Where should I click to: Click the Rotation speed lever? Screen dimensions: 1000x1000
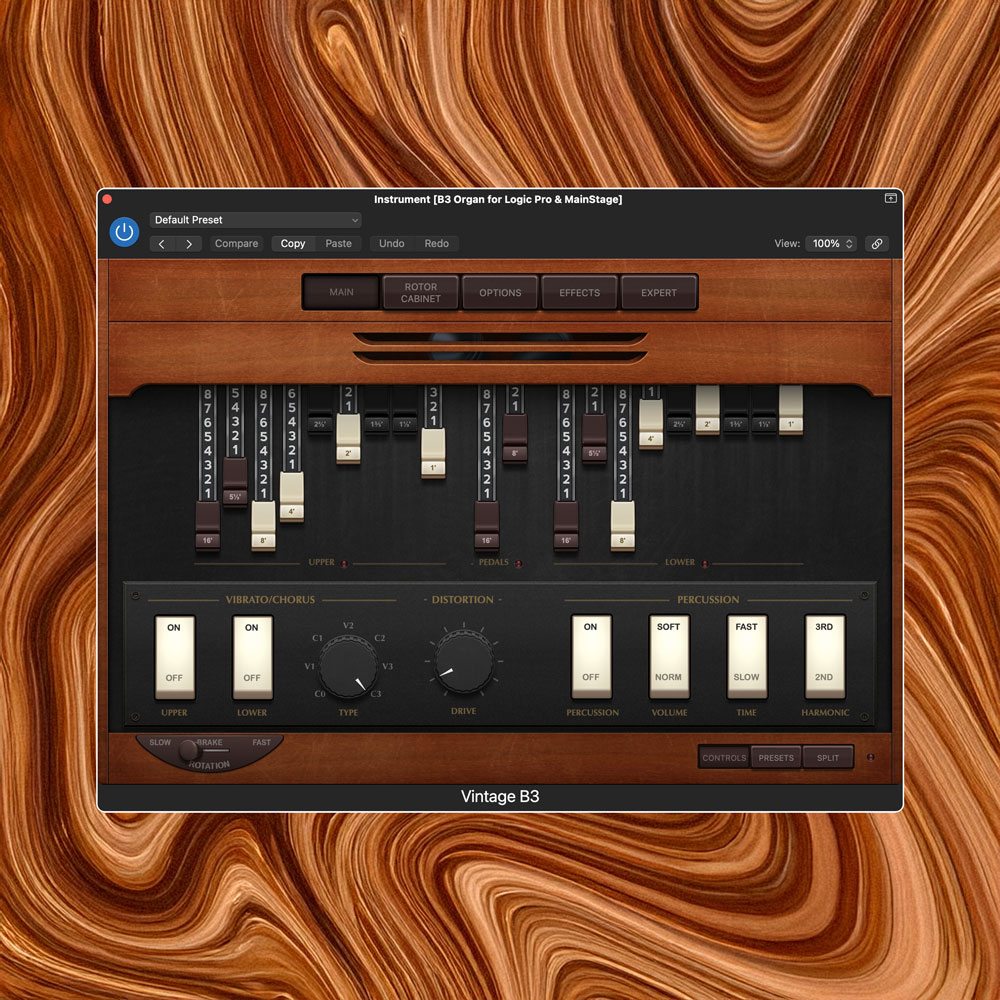190,750
